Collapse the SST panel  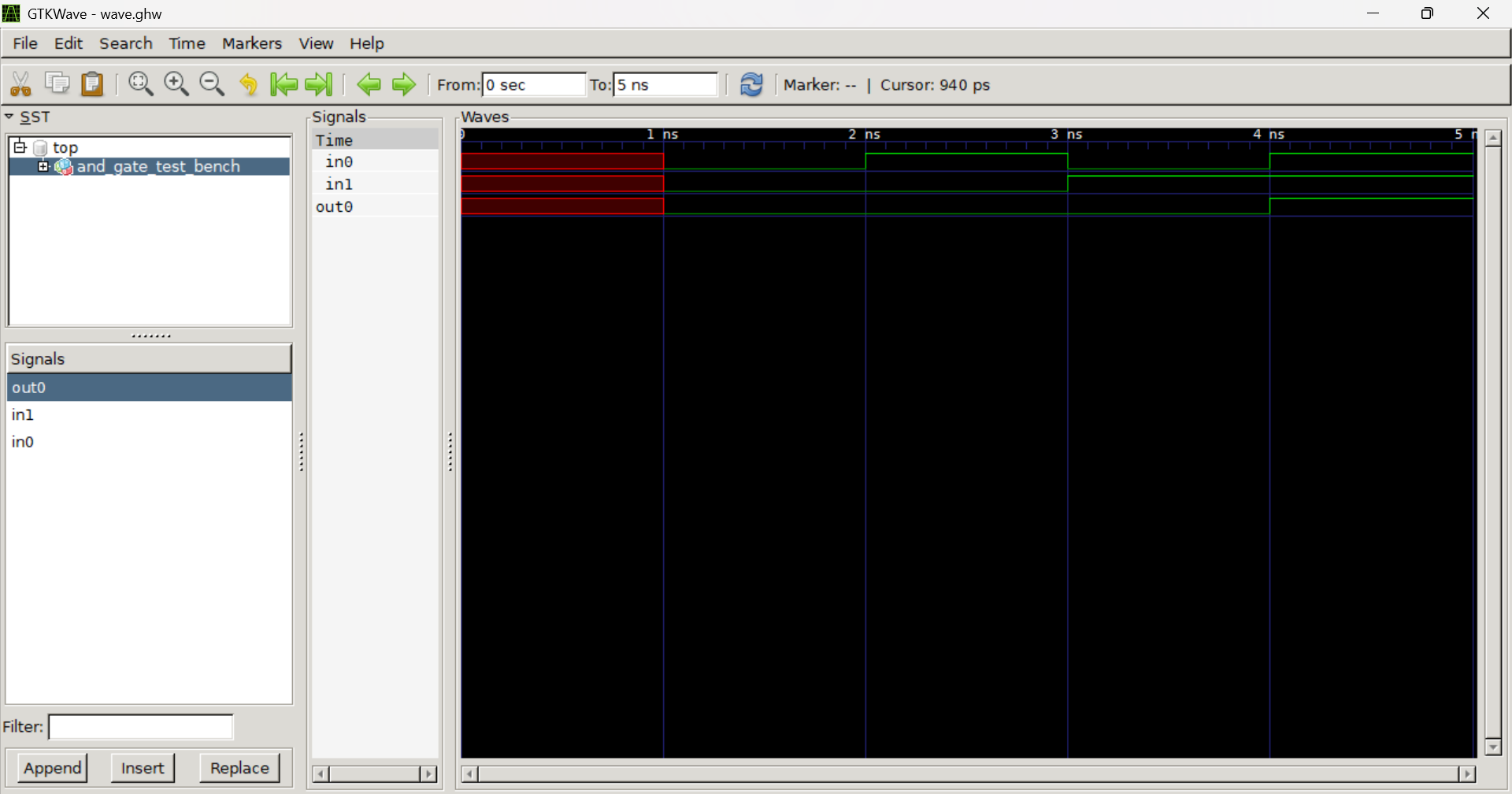9,116
